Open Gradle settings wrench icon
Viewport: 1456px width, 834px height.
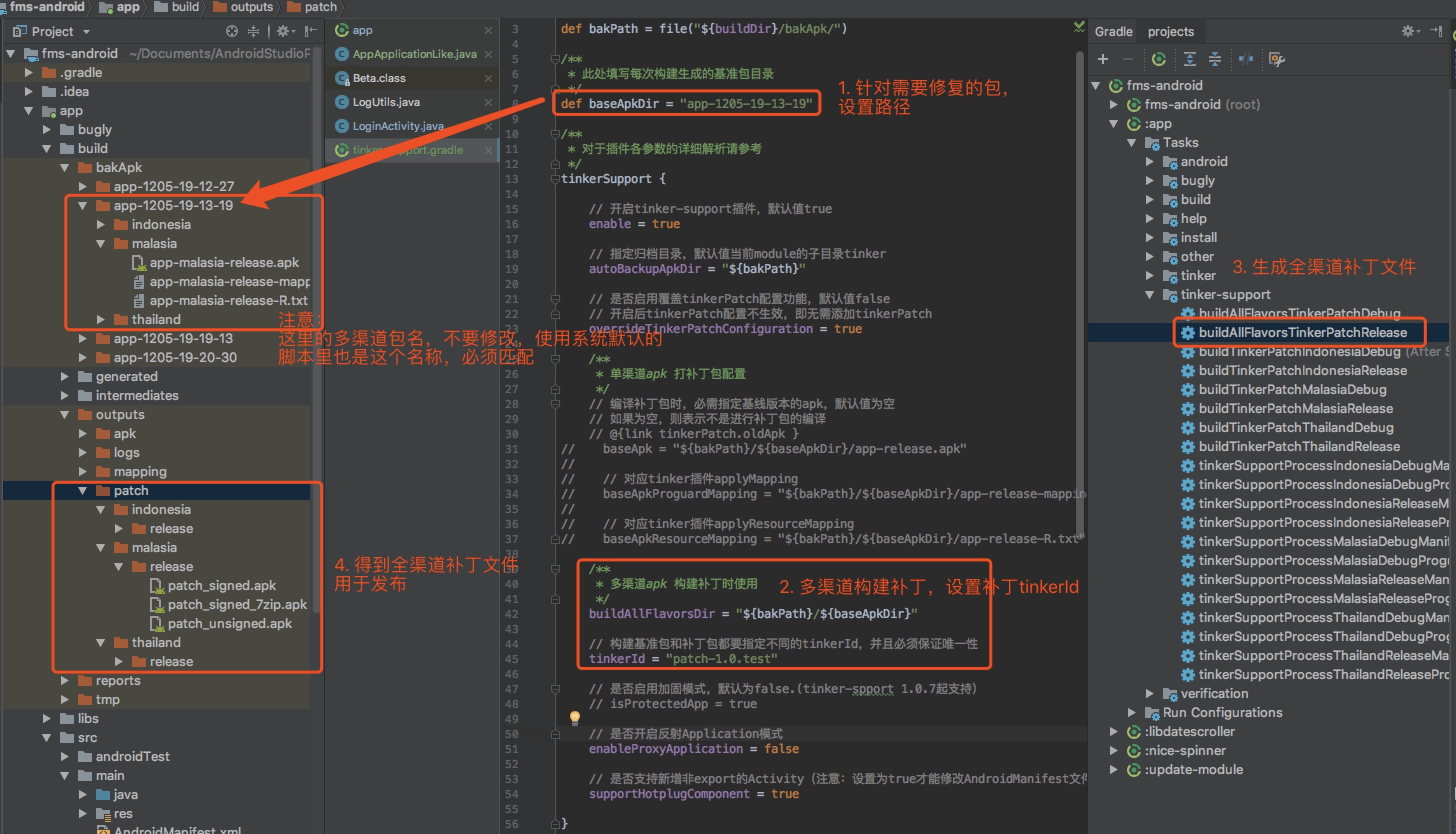point(1276,59)
